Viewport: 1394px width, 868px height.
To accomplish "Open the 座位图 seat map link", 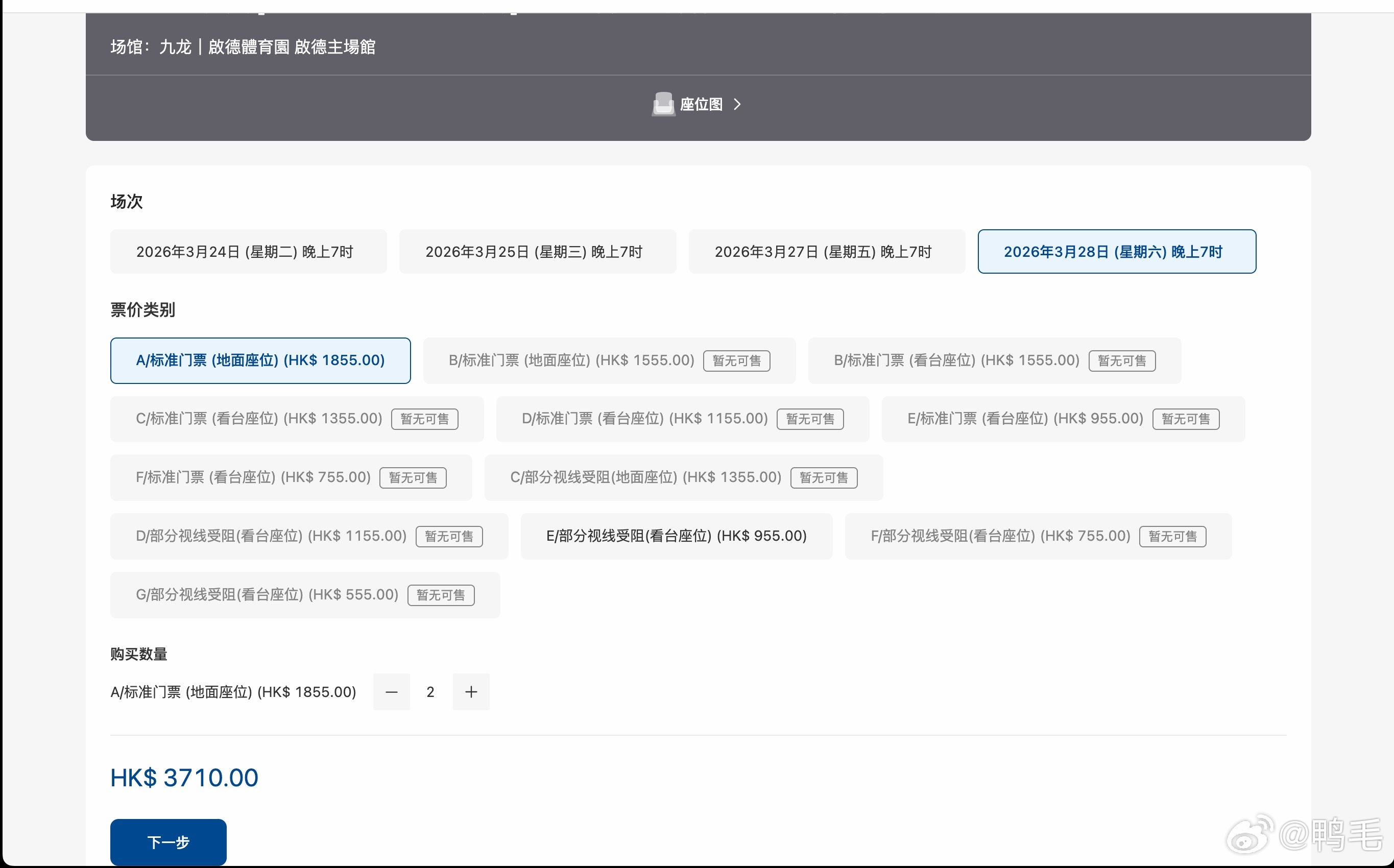I will point(701,105).
